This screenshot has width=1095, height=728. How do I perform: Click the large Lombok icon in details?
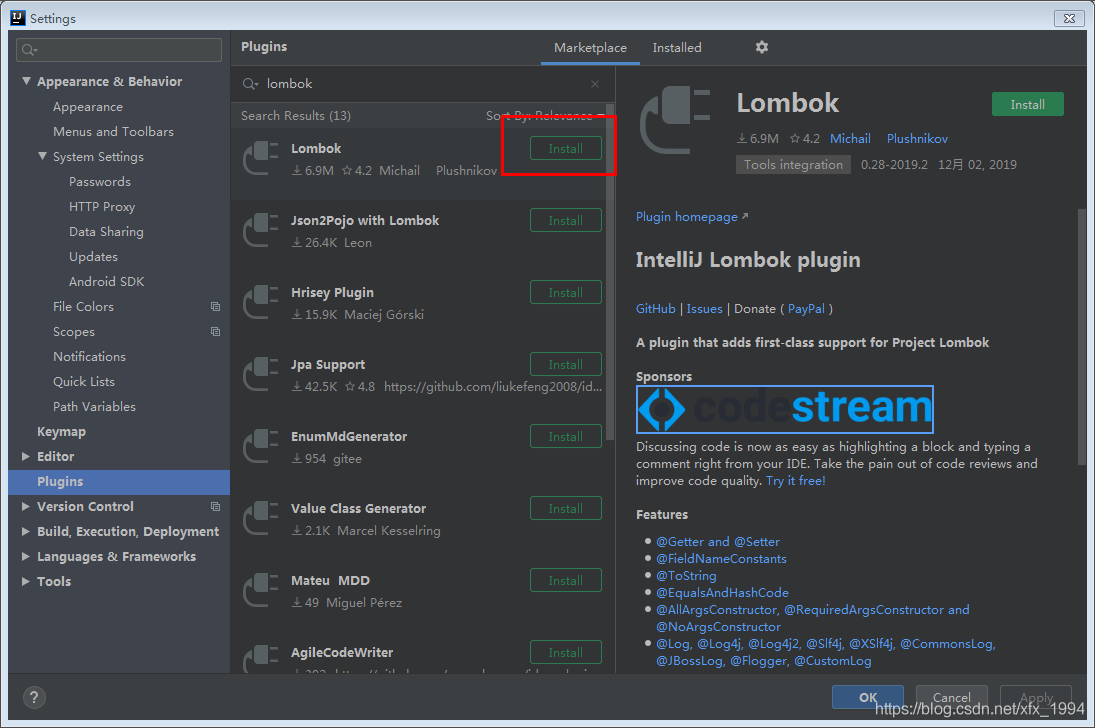(675, 119)
